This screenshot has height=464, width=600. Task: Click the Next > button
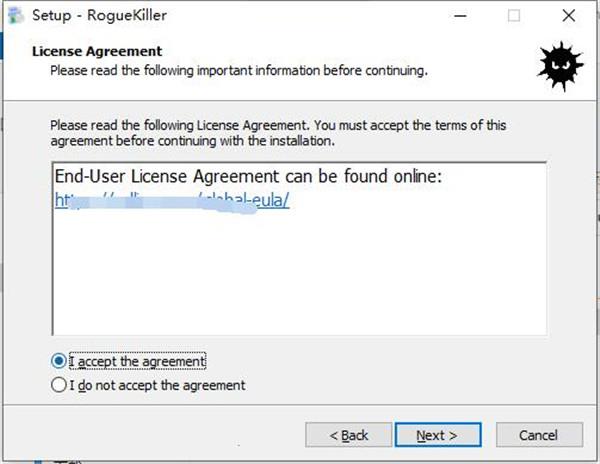coord(438,435)
